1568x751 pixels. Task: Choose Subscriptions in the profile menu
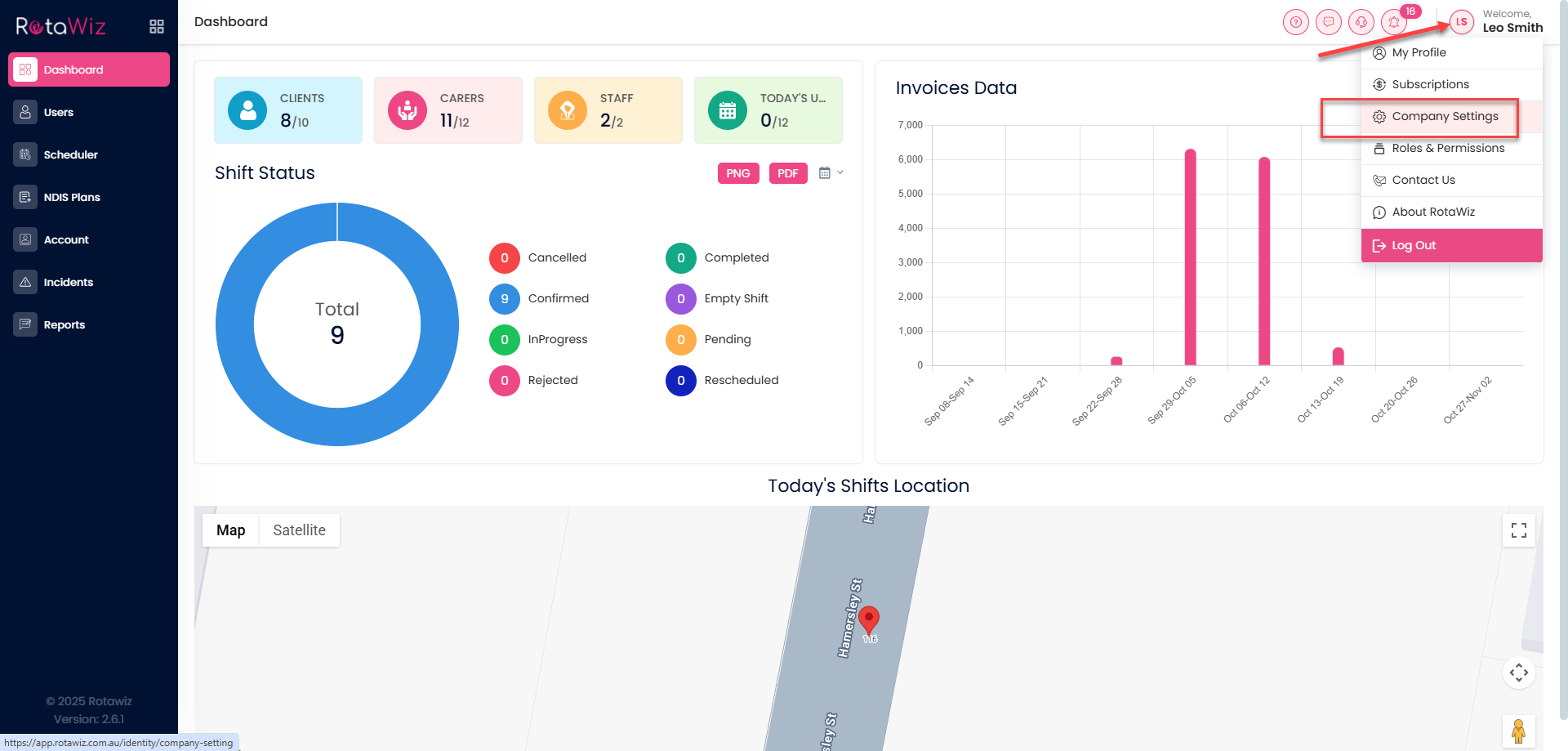[1430, 85]
